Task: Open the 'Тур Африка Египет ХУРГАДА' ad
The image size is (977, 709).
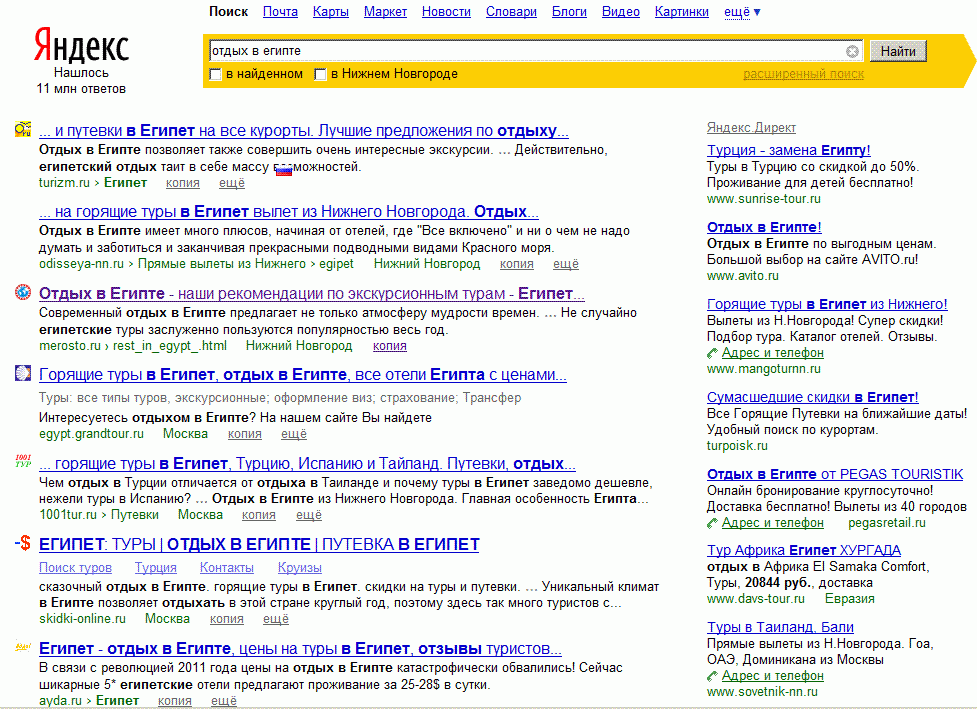Action: [x=804, y=551]
